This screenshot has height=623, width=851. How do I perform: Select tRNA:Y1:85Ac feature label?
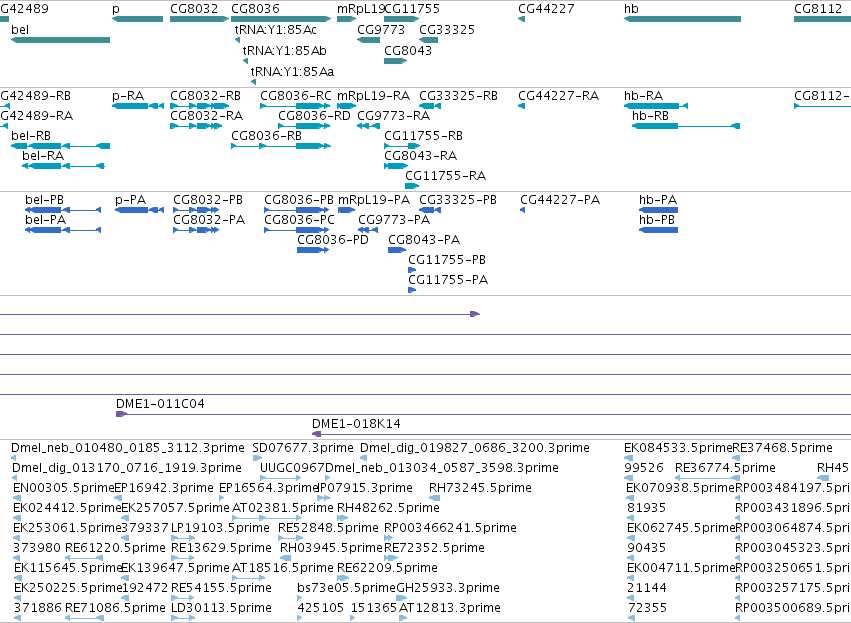[276, 30]
